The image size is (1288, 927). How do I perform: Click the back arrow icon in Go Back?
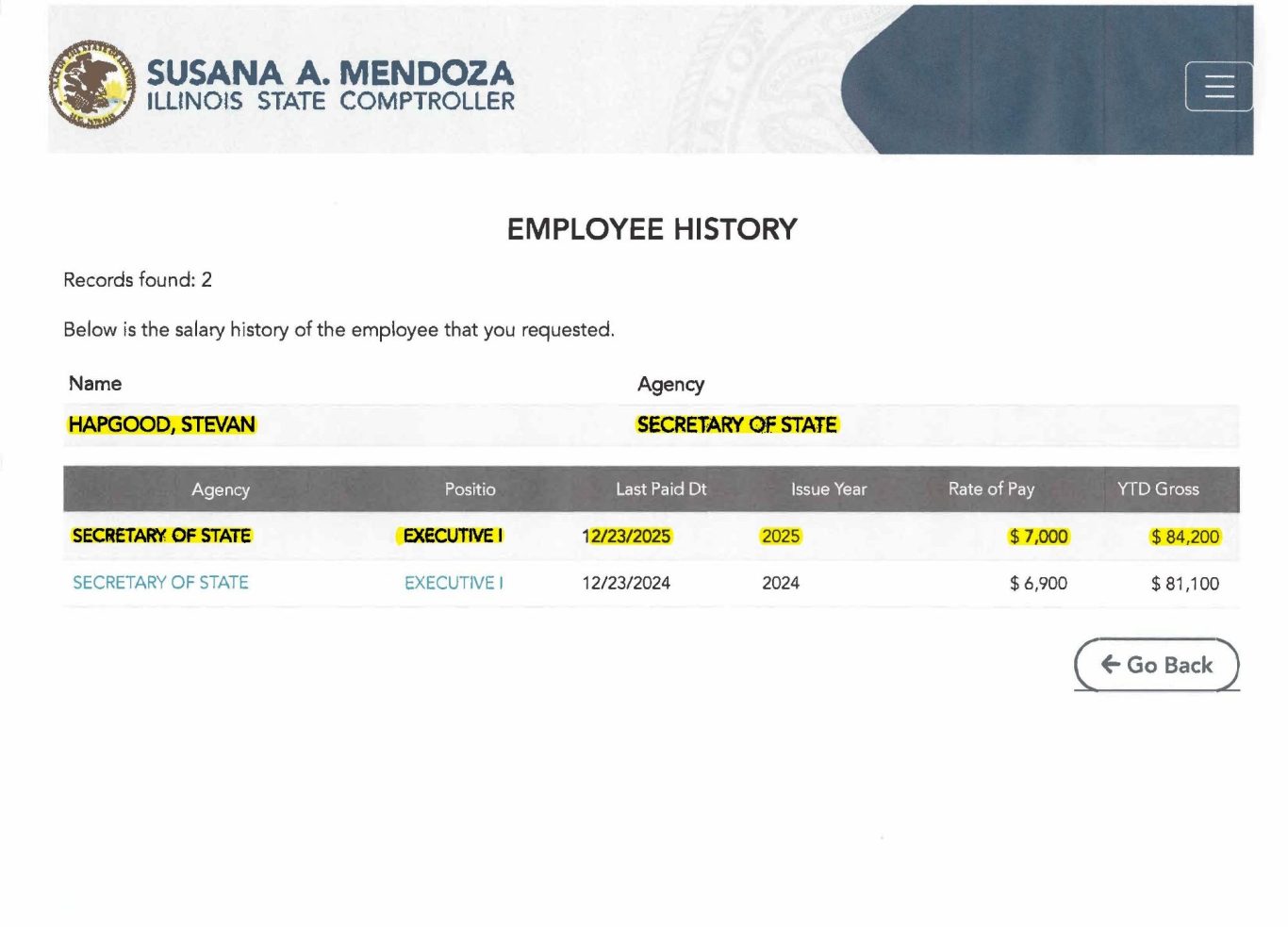click(x=1111, y=665)
